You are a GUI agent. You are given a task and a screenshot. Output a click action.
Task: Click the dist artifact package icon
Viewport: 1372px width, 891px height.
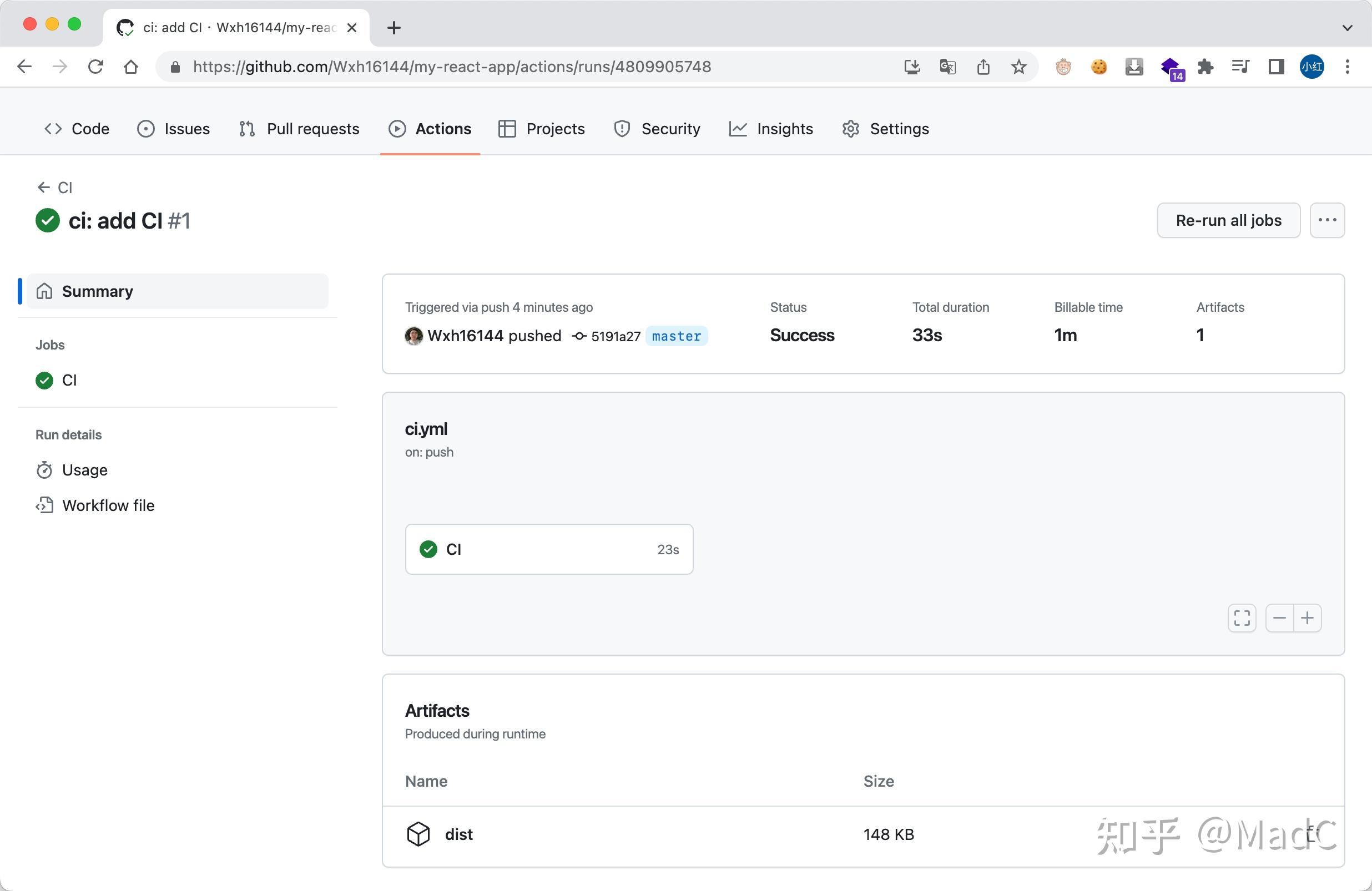(417, 834)
